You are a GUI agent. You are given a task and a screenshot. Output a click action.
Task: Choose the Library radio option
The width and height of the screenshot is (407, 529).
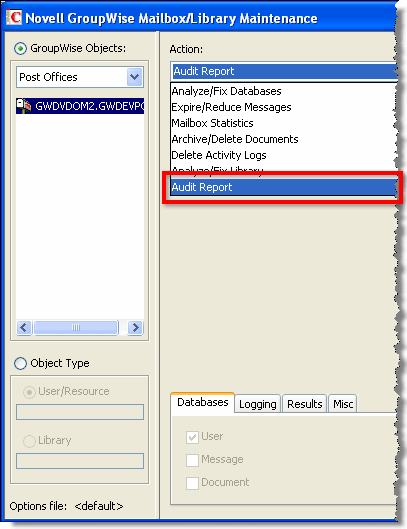pos(29,441)
